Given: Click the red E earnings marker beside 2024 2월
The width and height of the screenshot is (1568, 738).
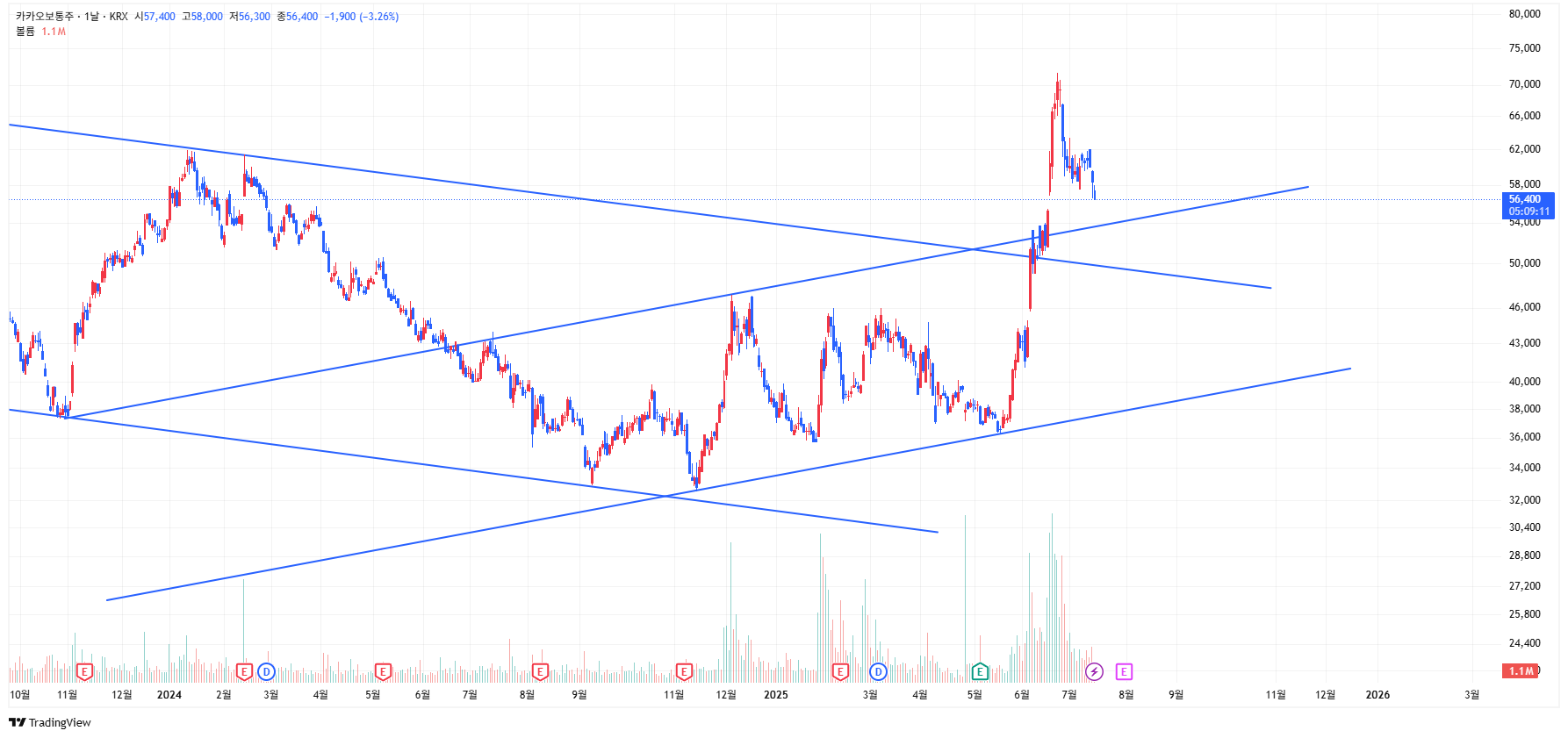Looking at the screenshot, I should pyautogui.click(x=244, y=672).
